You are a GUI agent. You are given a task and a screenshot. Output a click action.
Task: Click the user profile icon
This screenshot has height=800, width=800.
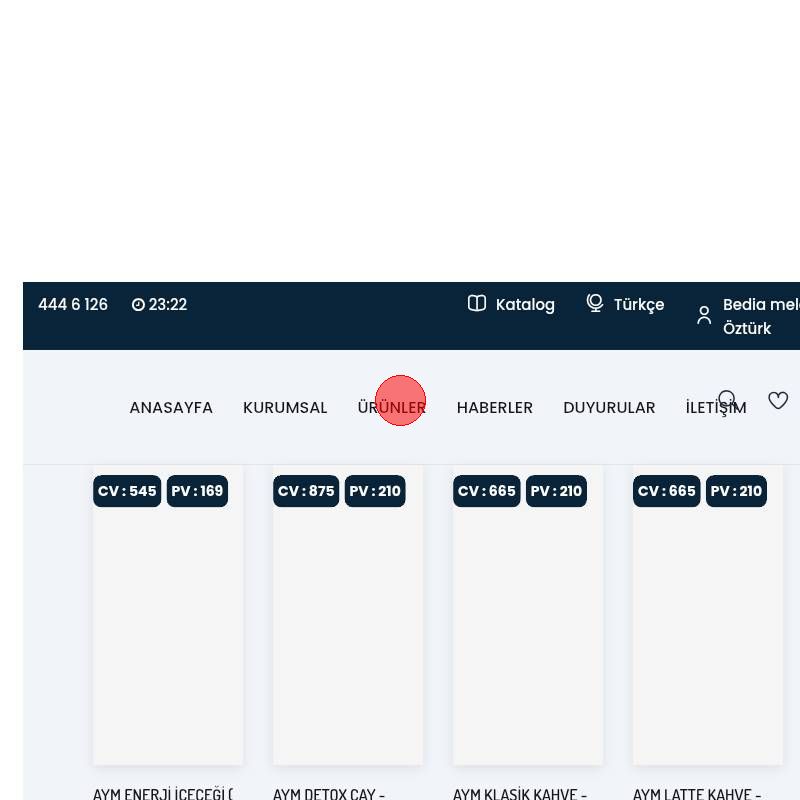pos(704,315)
